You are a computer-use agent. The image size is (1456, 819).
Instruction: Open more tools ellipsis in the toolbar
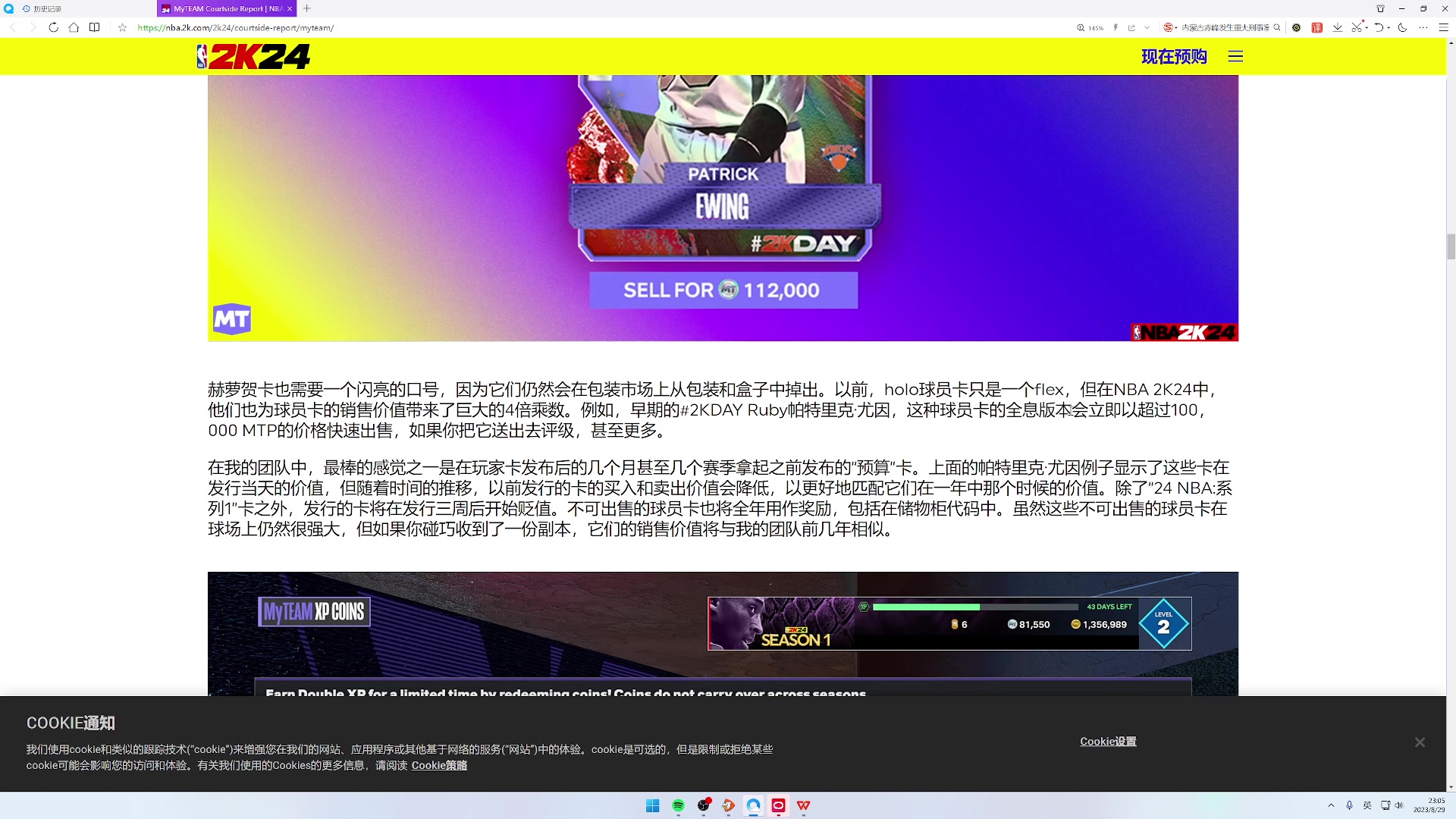(x=1423, y=27)
